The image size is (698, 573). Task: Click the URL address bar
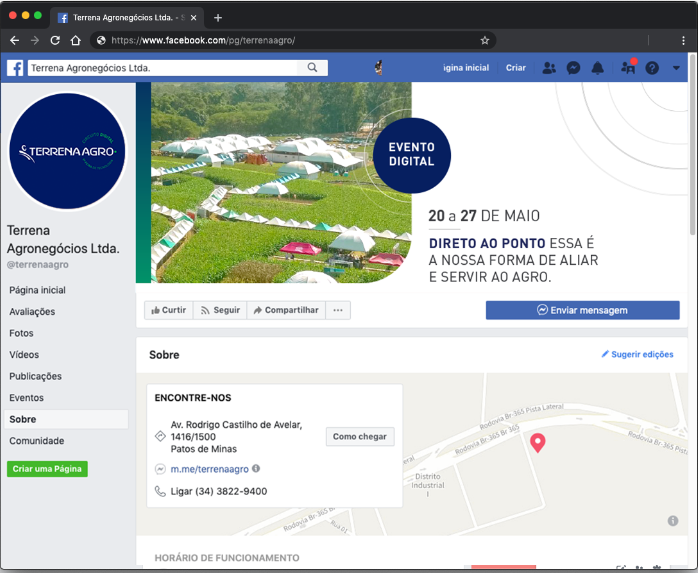coord(294,41)
